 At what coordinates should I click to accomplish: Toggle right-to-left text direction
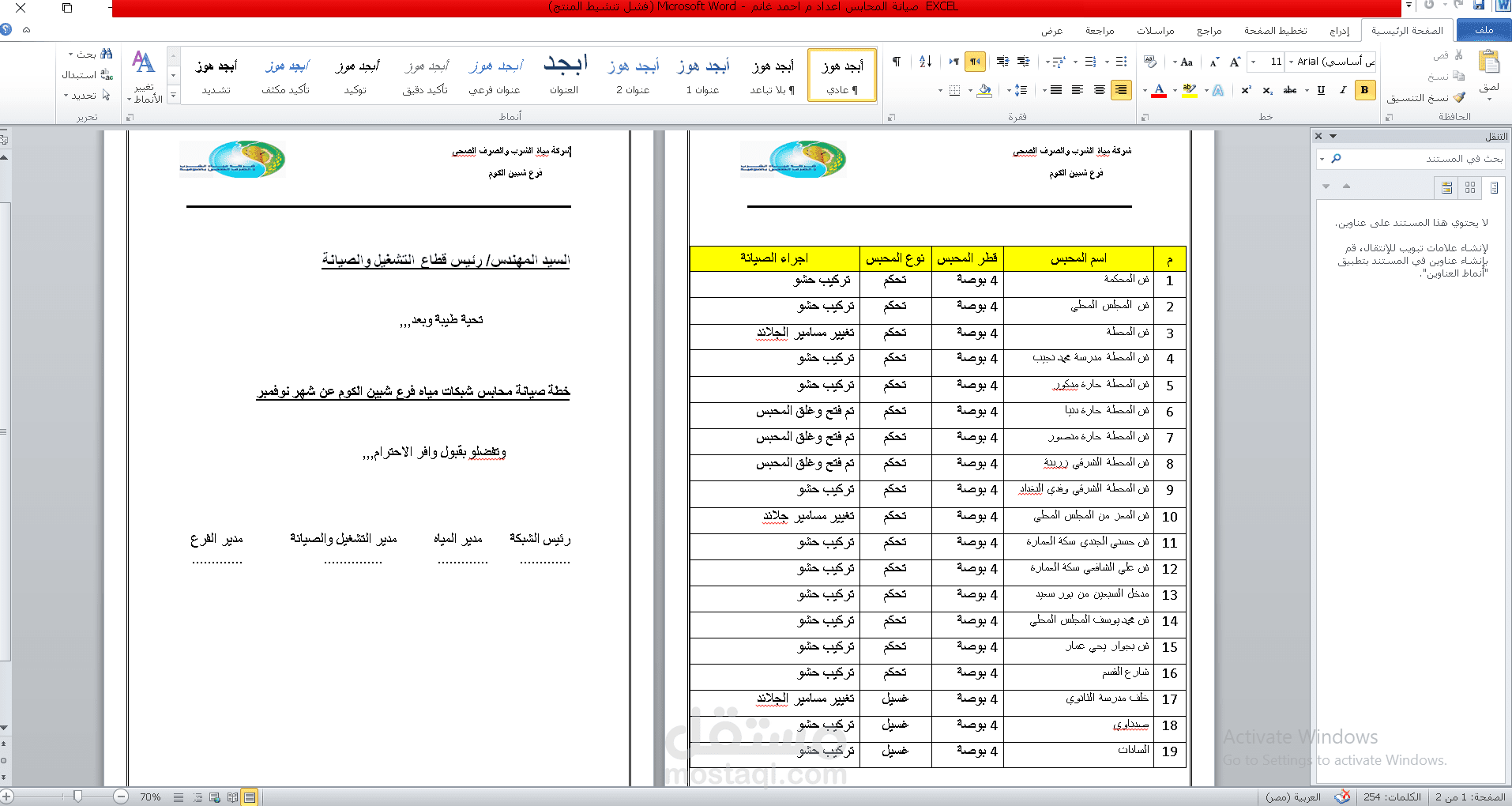click(976, 62)
